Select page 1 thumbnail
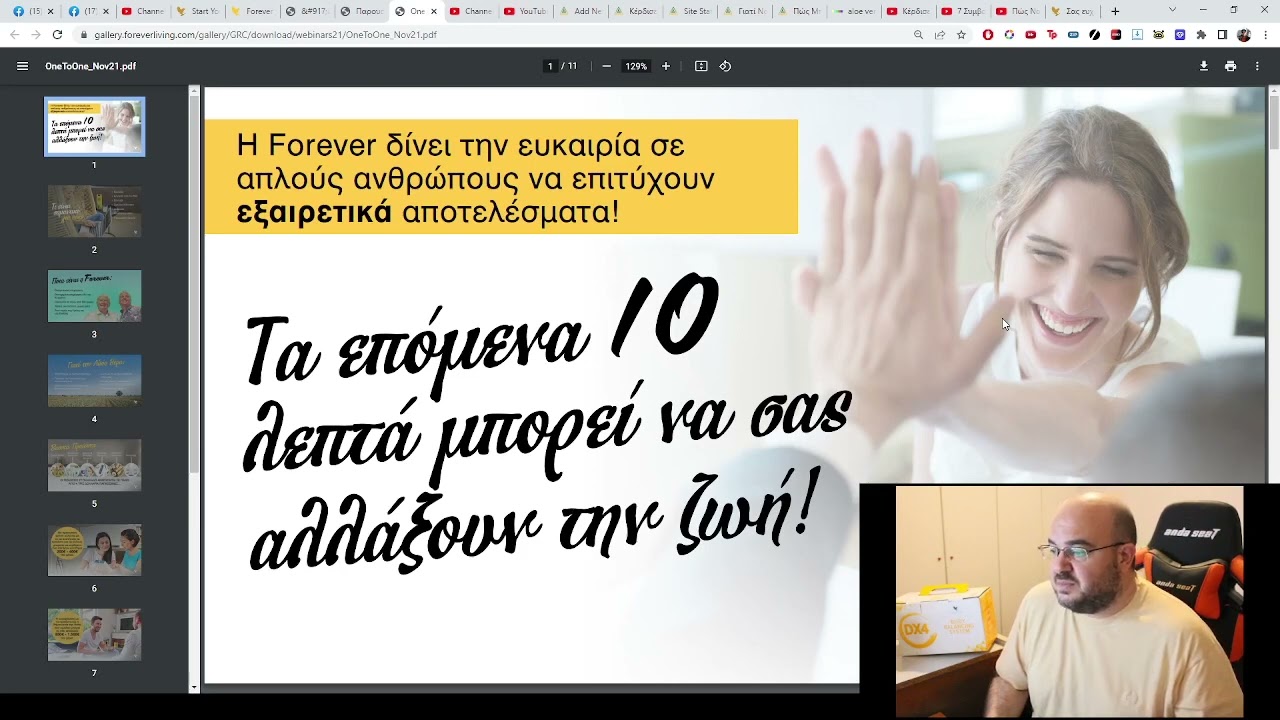 point(94,127)
